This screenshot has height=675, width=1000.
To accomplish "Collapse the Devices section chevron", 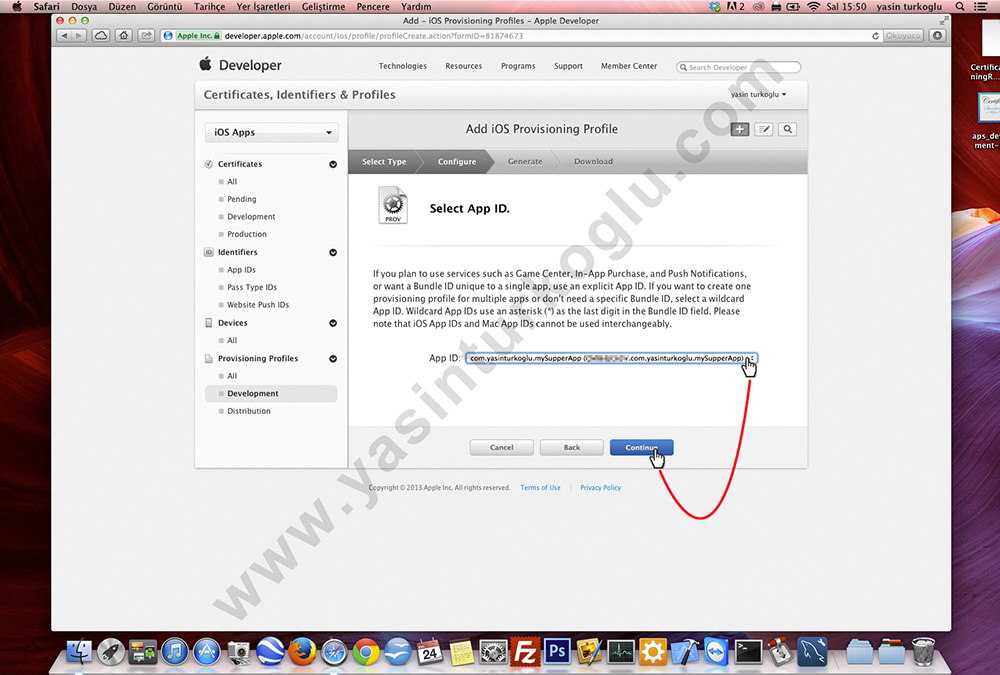I will point(333,323).
